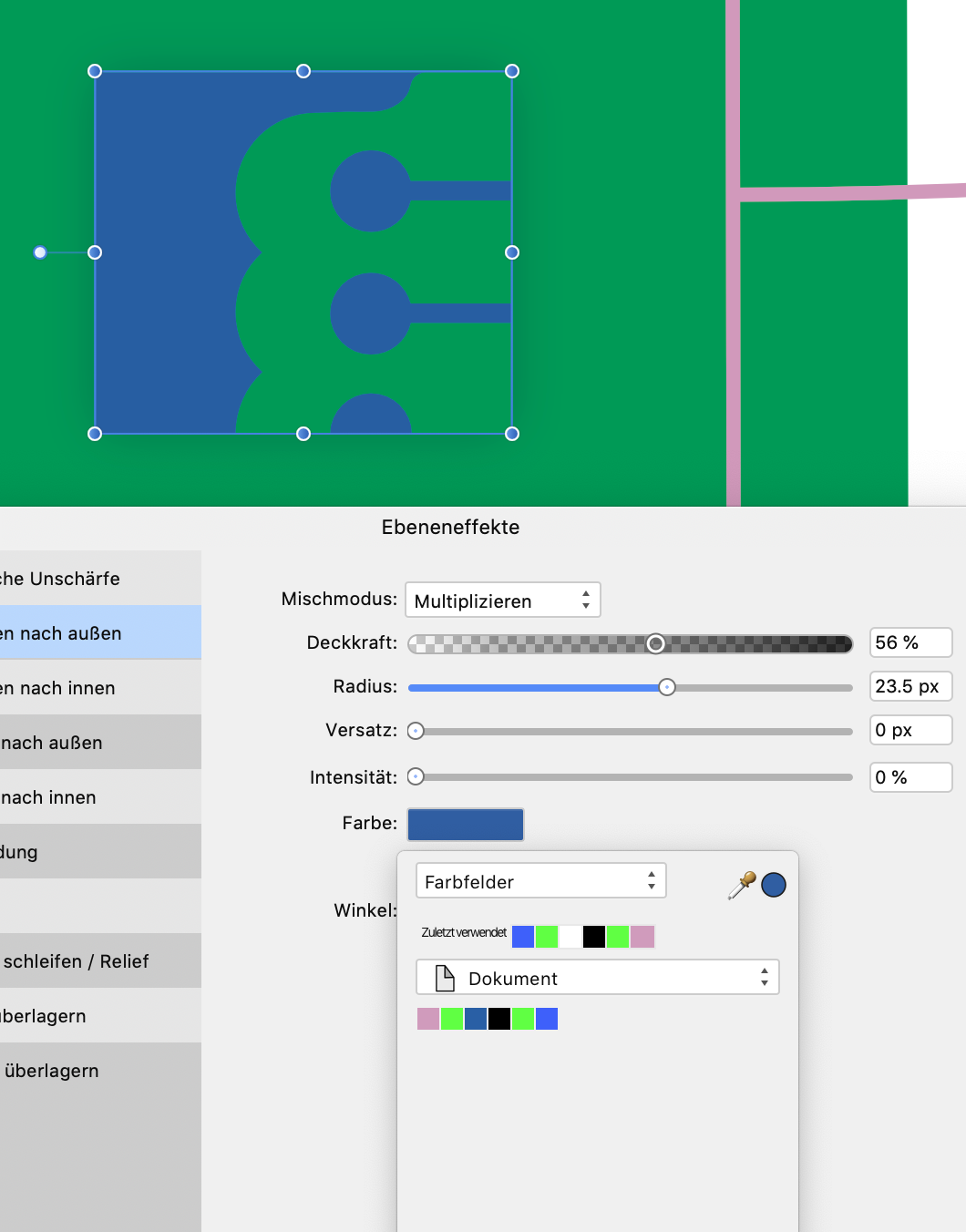The image size is (966, 1232).
Task: Choose first green swatch under Zuletzt verwendet
Action: 547,937
